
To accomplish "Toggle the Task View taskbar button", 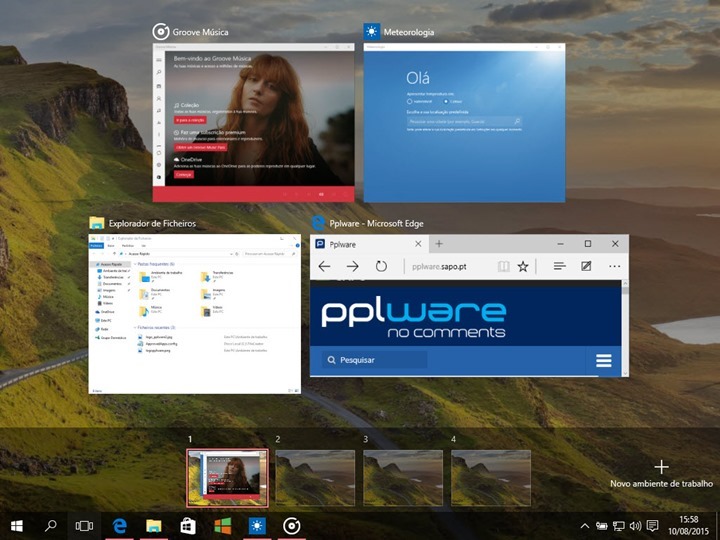I will coord(84,526).
